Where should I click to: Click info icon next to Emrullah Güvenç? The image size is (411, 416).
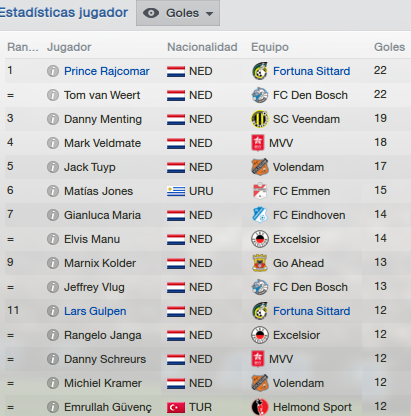pyautogui.click(x=53, y=407)
